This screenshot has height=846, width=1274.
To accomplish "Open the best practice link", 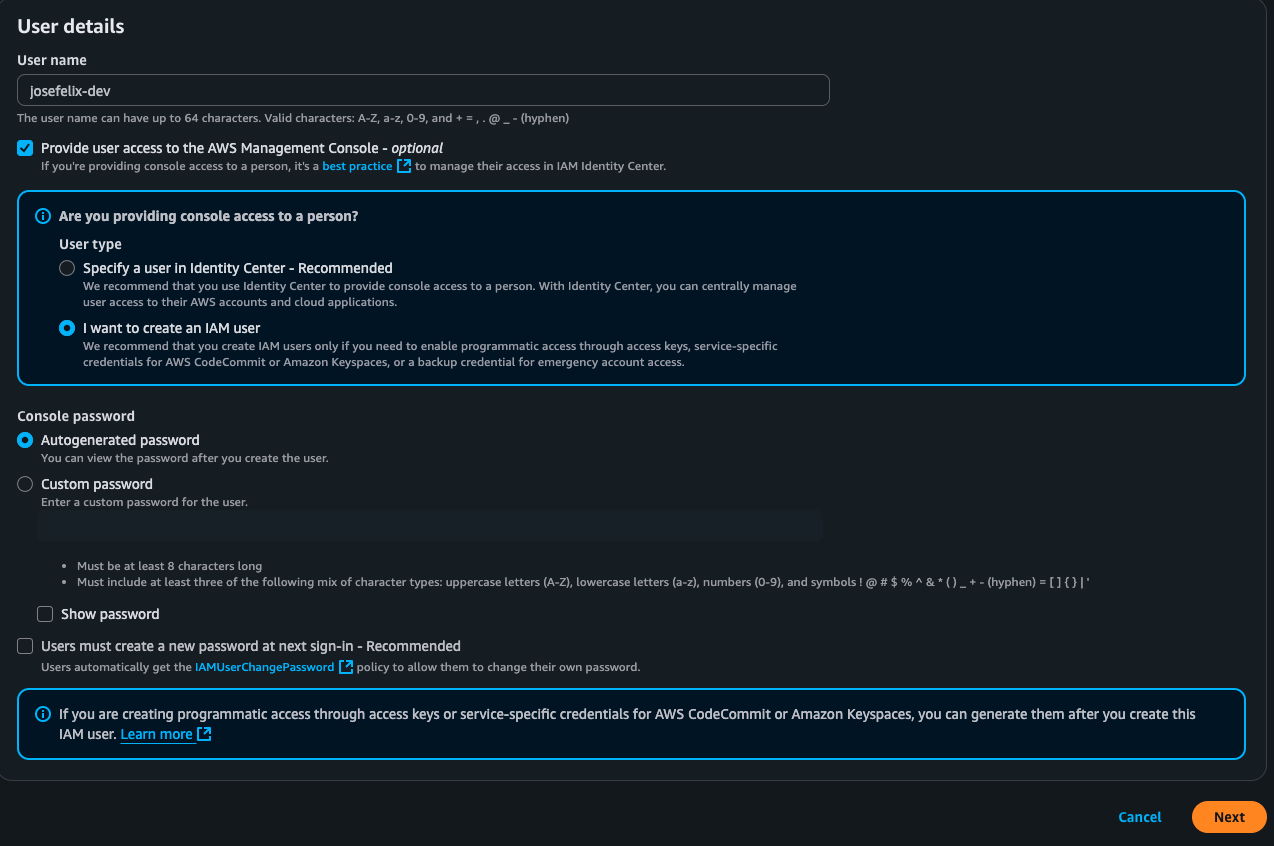I will pyautogui.click(x=357, y=166).
